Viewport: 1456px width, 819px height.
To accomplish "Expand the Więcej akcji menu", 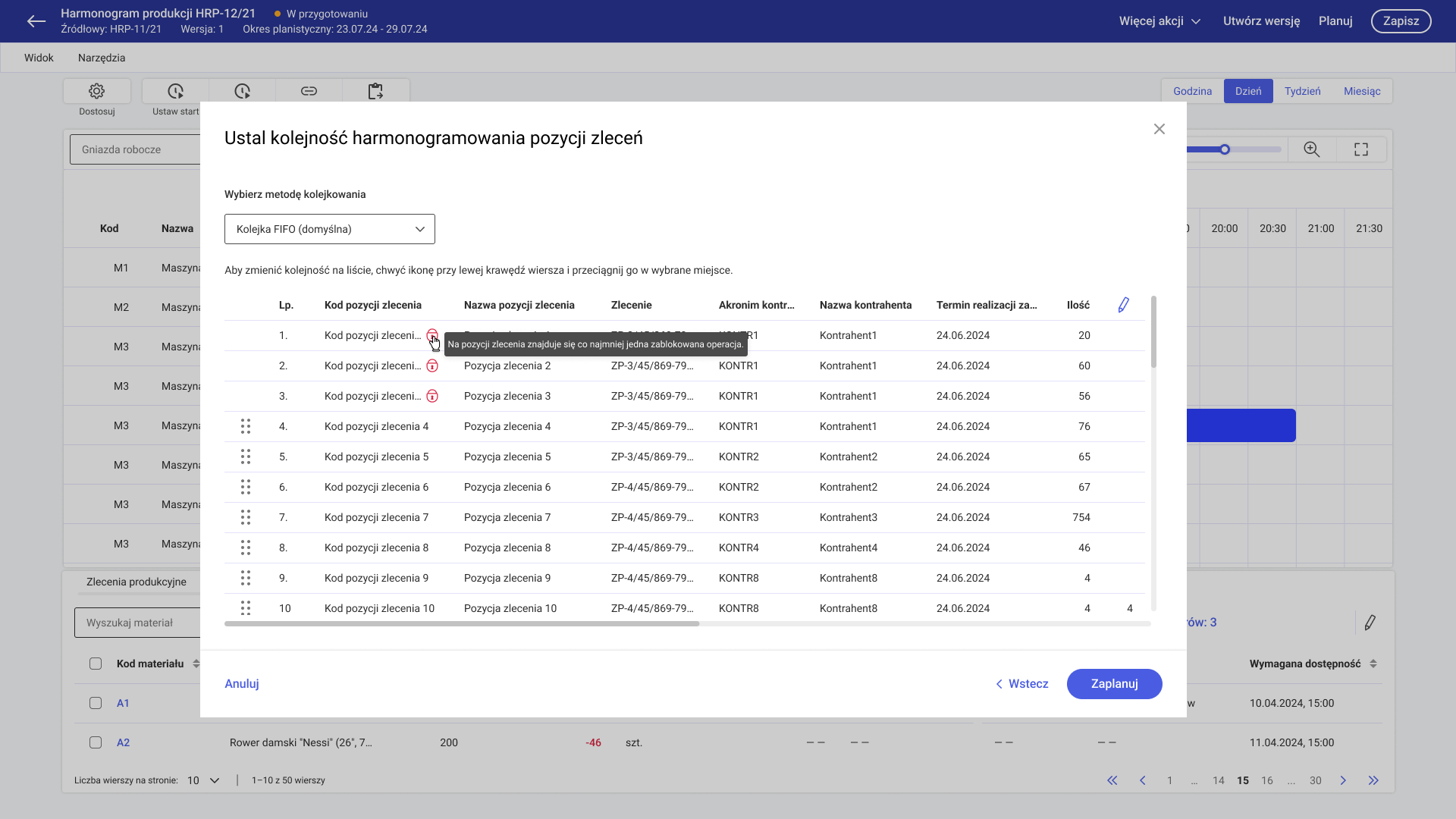I will pyautogui.click(x=1159, y=21).
